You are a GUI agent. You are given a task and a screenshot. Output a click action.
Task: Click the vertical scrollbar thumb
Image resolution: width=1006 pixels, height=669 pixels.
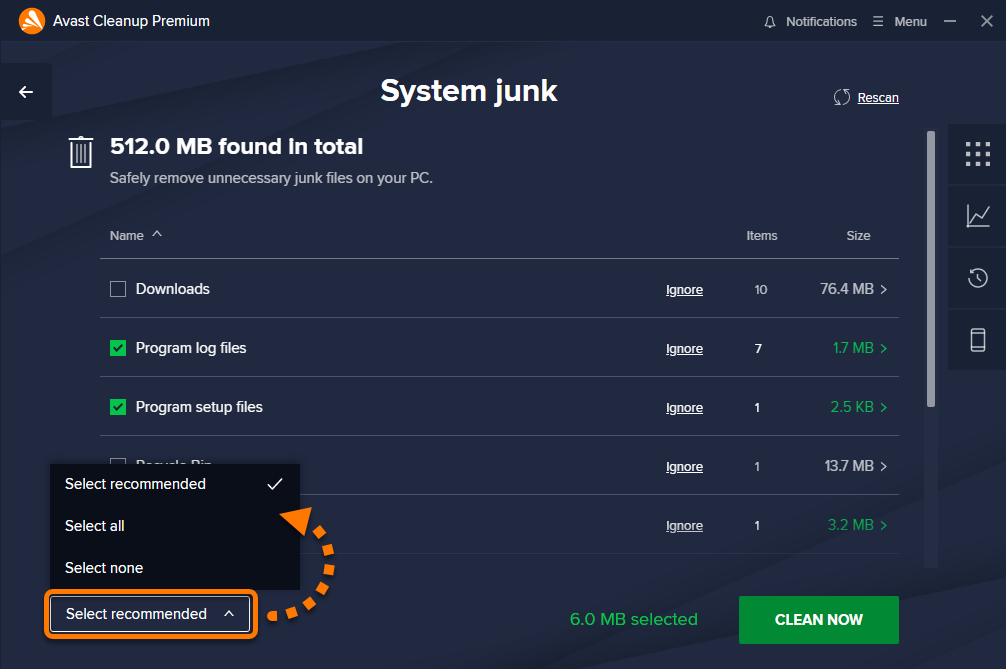click(931, 269)
